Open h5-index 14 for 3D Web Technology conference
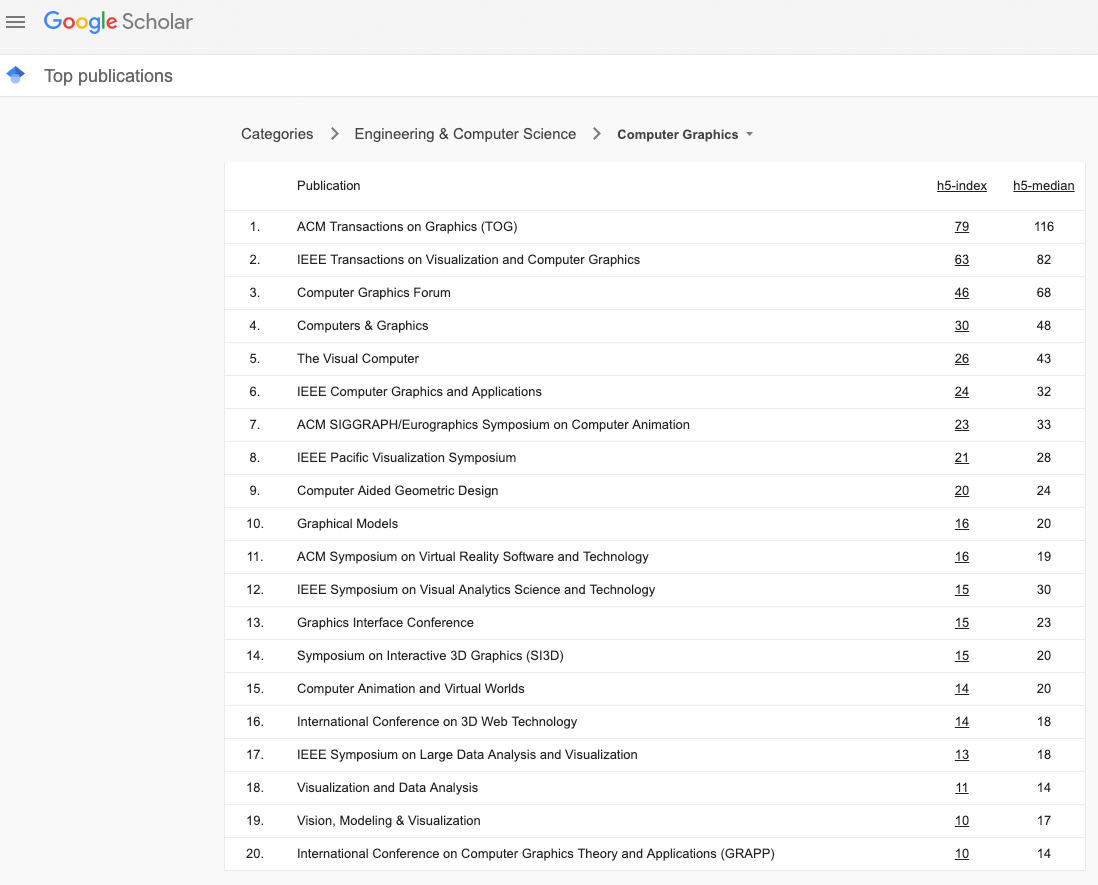The height and width of the screenshot is (885, 1098). [961, 721]
